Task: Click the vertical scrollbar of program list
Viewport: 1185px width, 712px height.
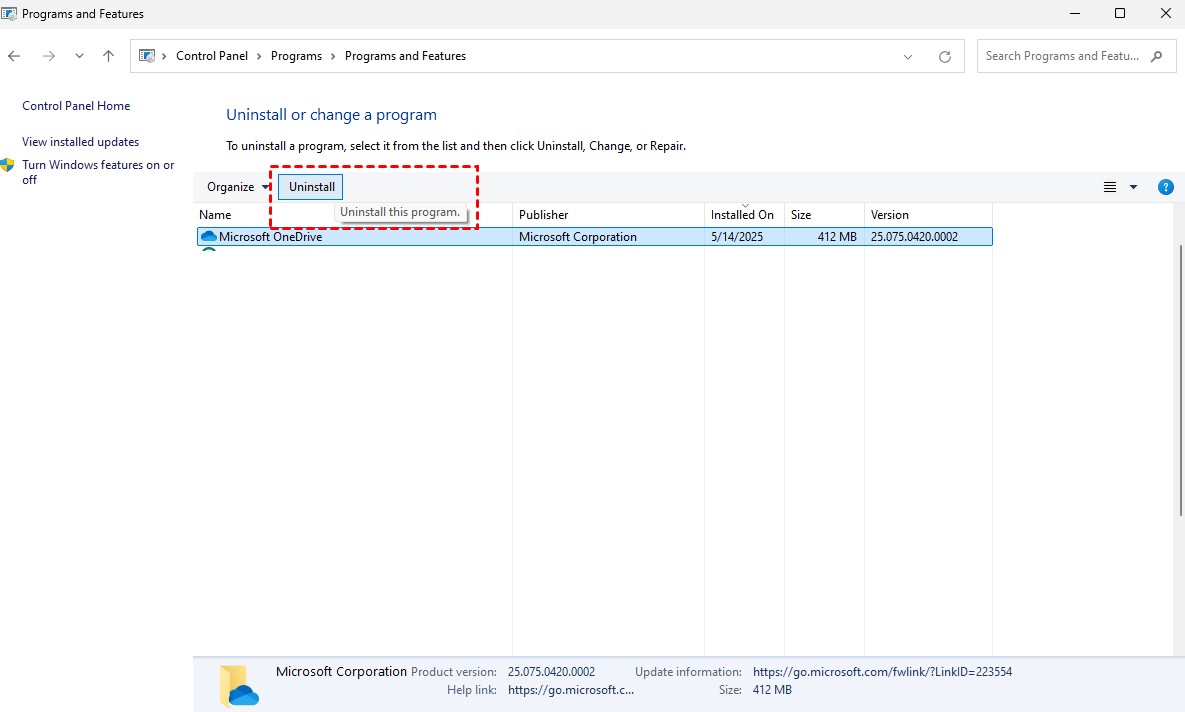Action: click(1180, 378)
